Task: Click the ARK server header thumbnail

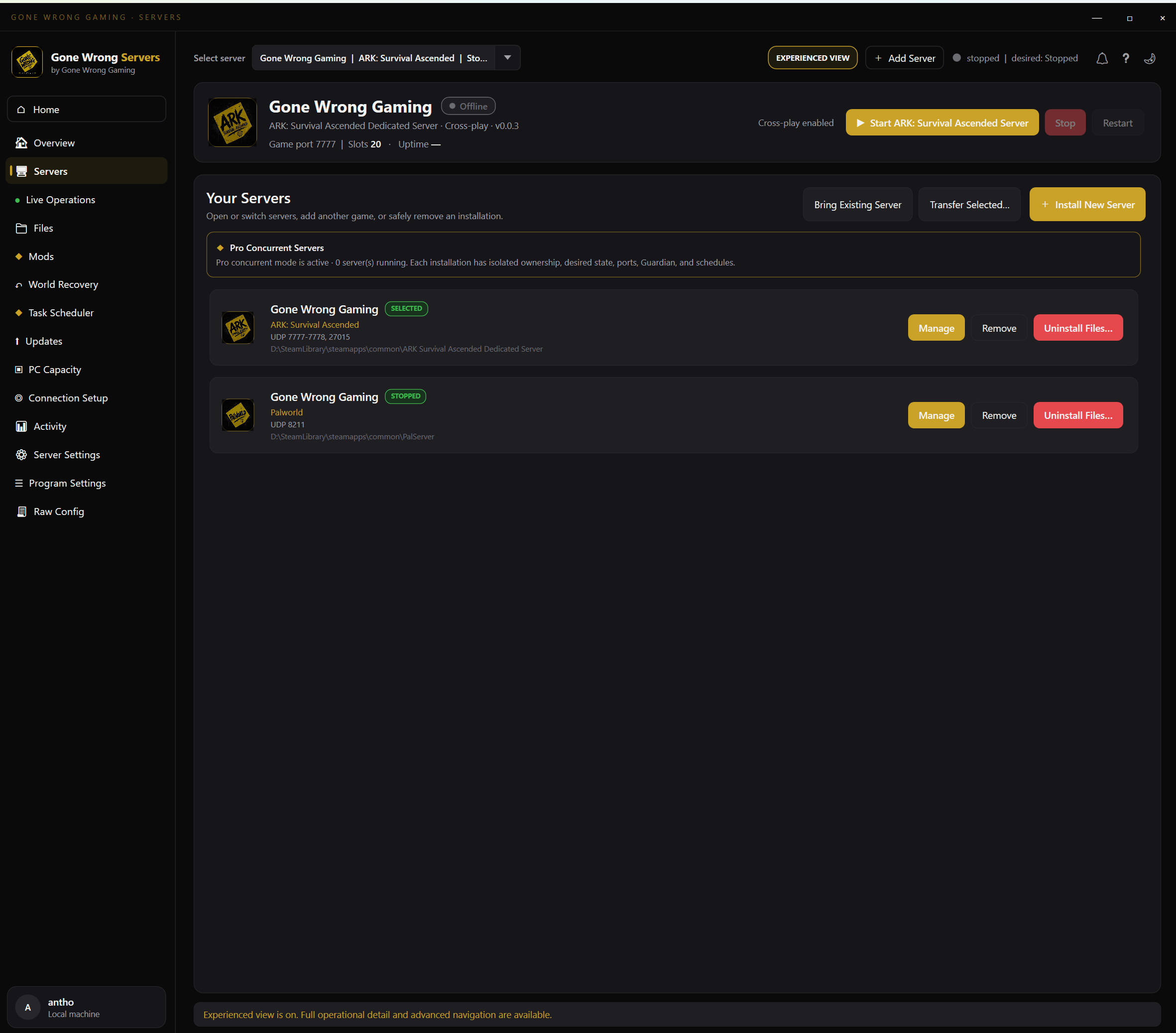Action: (x=233, y=122)
